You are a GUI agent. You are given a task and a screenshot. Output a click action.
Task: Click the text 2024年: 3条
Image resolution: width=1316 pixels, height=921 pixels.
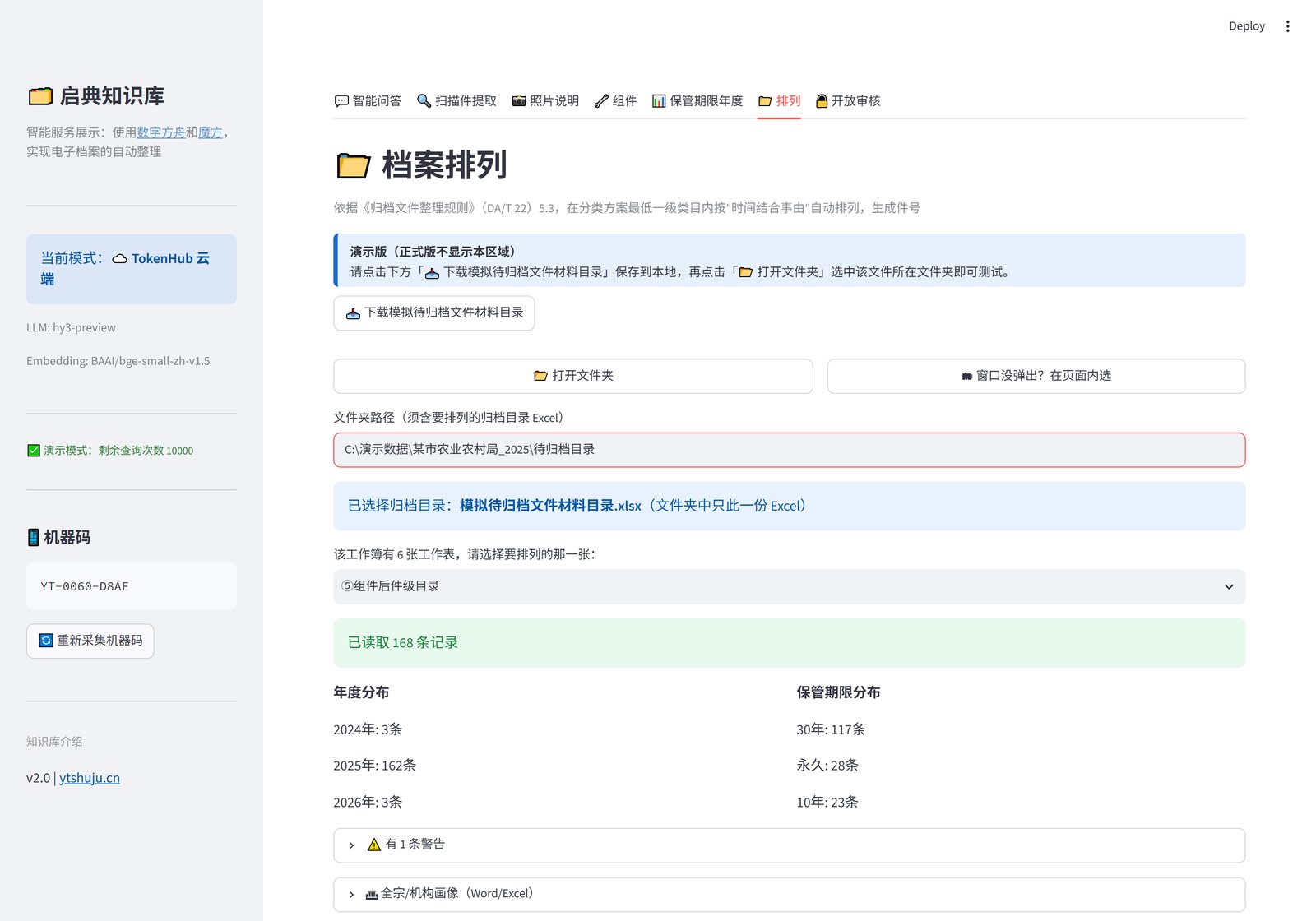(368, 729)
